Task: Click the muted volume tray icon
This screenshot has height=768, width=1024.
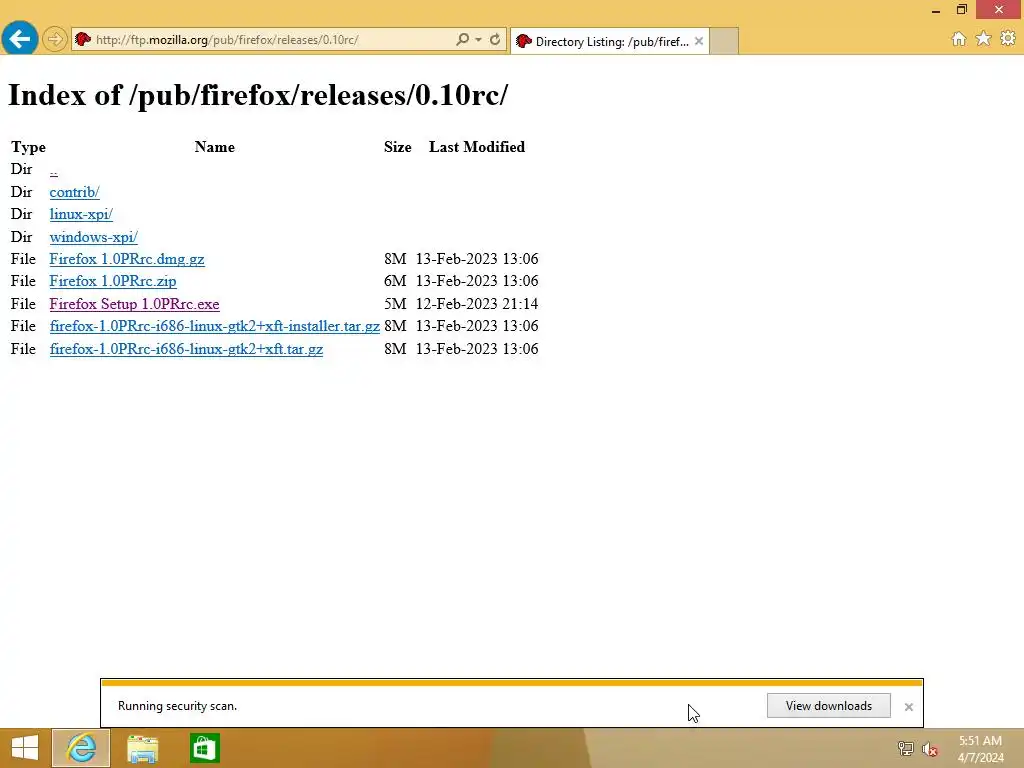Action: tap(930, 749)
